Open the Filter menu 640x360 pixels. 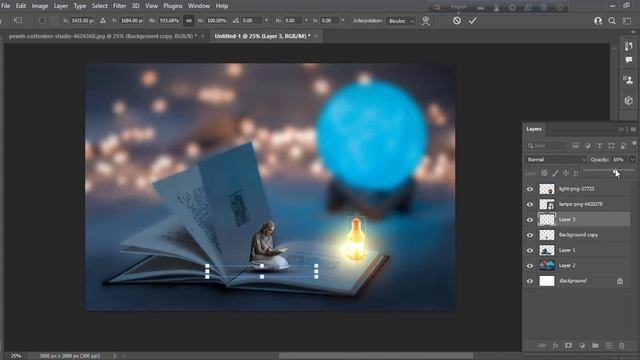tap(120, 6)
